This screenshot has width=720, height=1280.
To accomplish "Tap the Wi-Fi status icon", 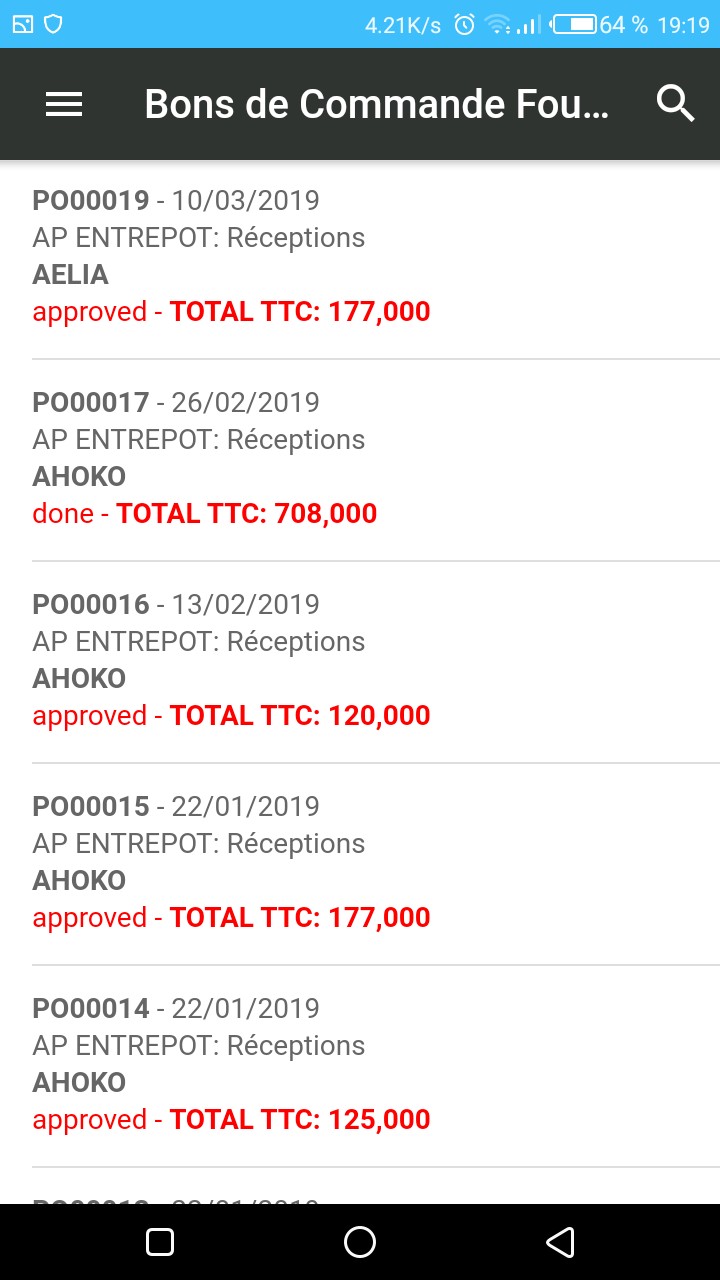I will tap(497, 25).
